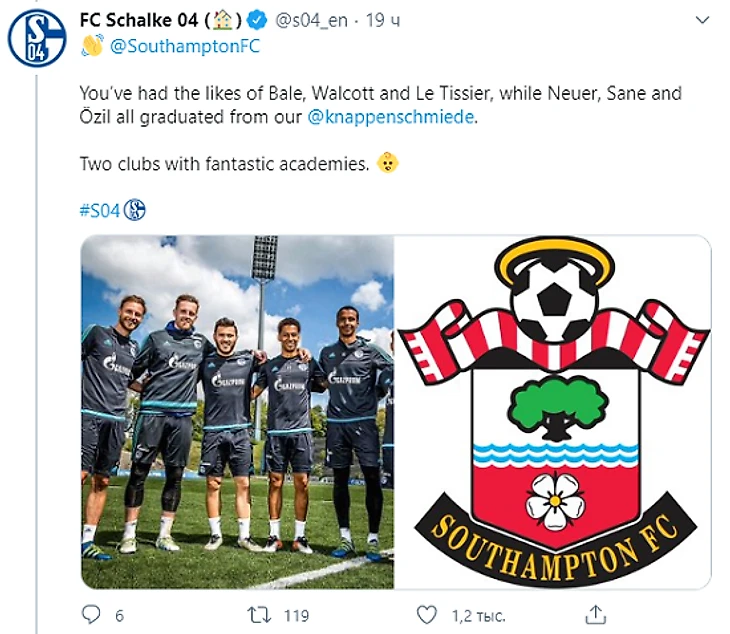This screenshot has width=730, height=634.
Task: Click the reply speech bubble icon
Action: pyautogui.click(x=91, y=615)
